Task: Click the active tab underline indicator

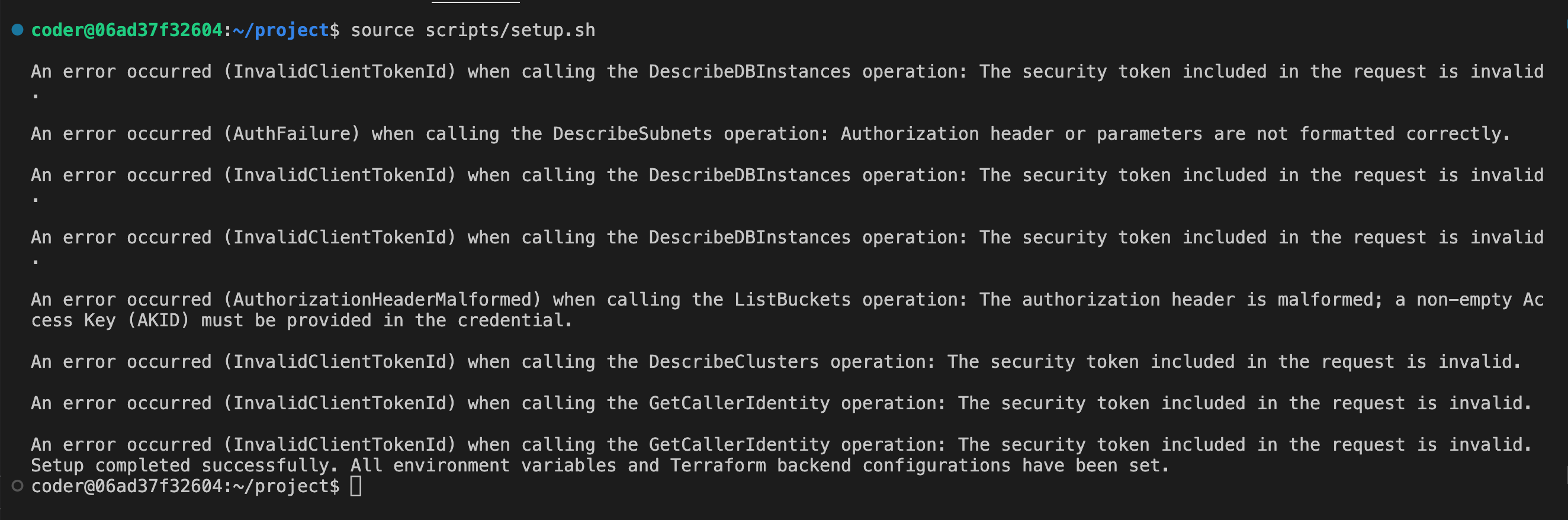Action: click(x=475, y=2)
